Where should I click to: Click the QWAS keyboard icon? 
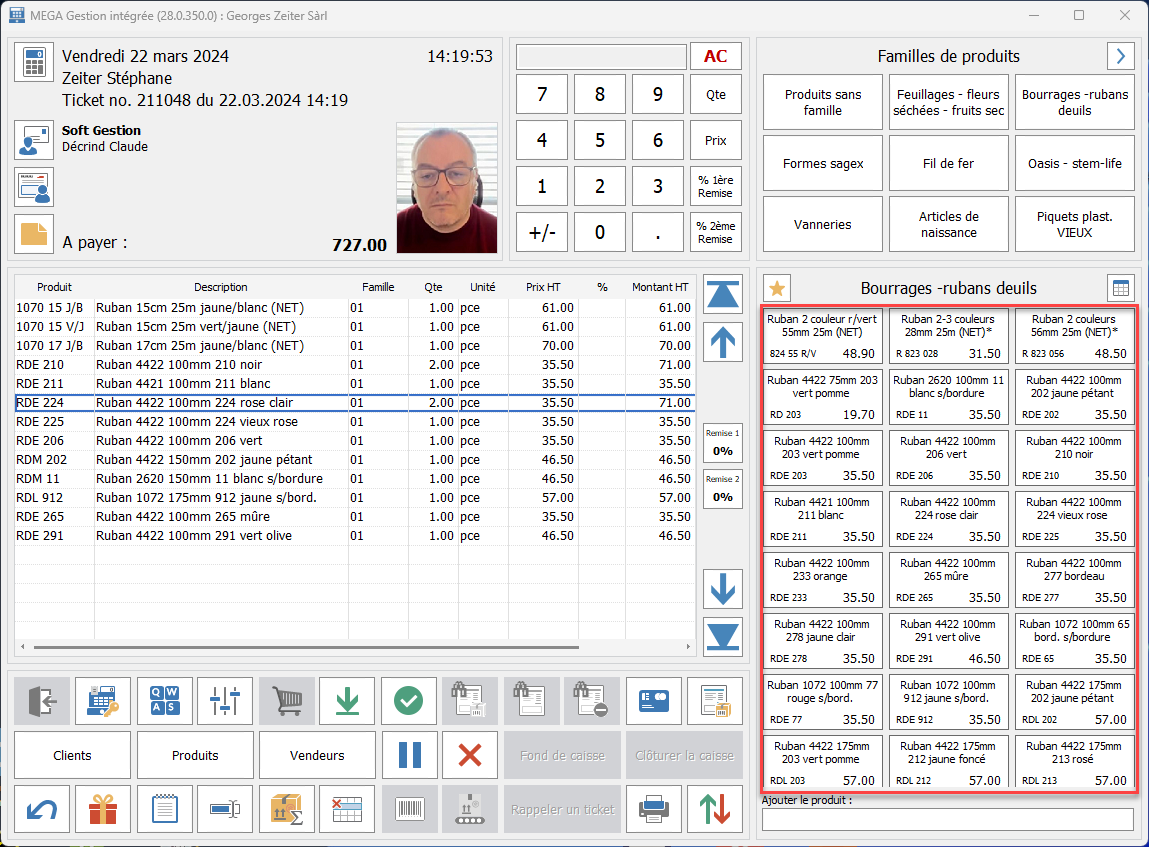[x=164, y=701]
